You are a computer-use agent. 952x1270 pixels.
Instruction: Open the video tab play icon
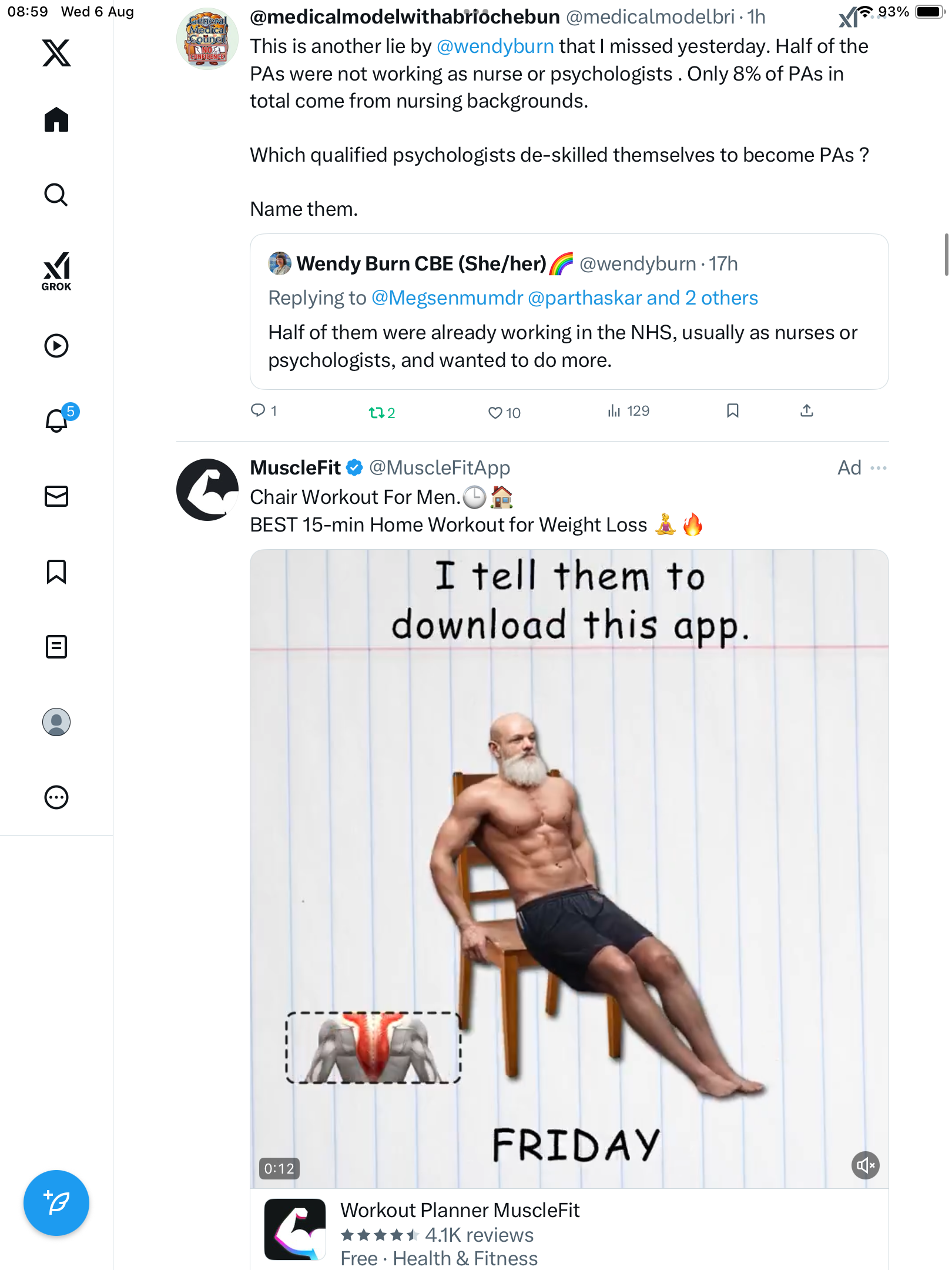point(56,346)
